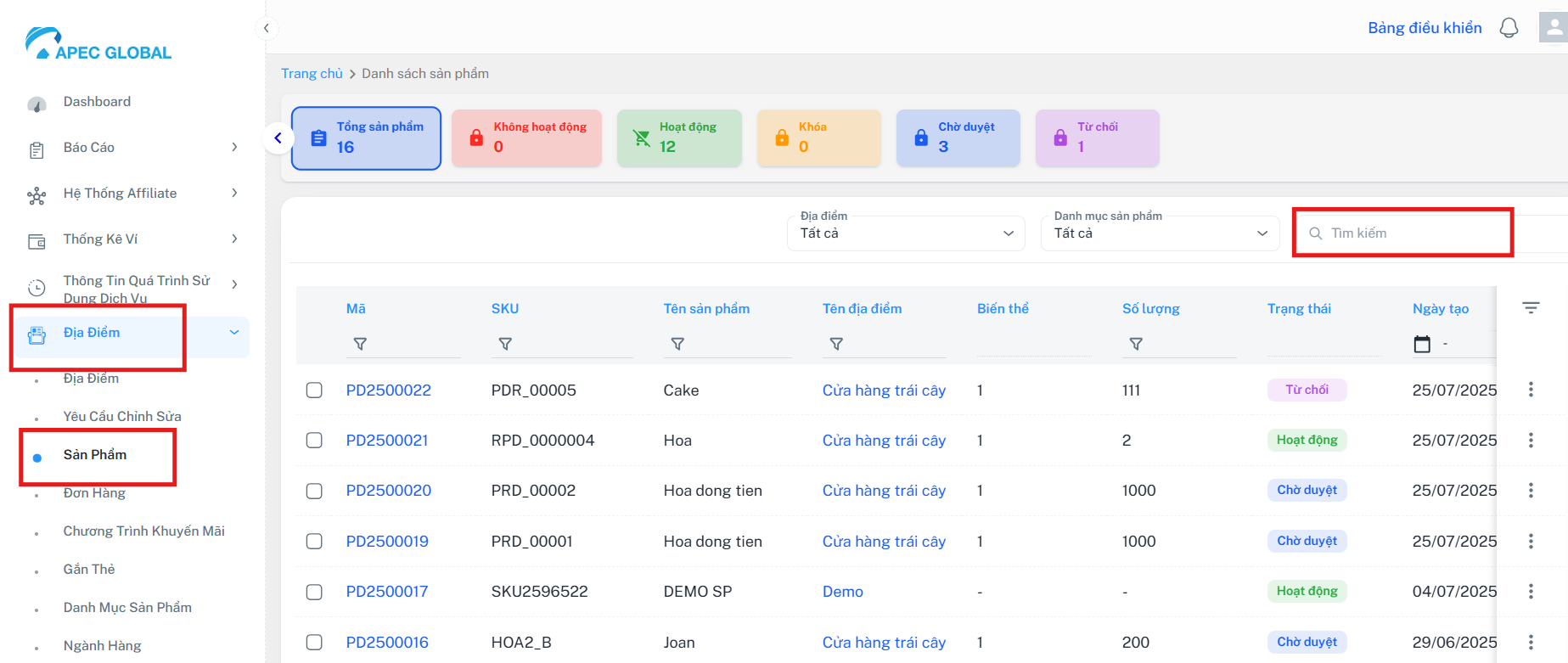Collapse the sidebar with the arrow button
The width and height of the screenshot is (1568, 663).
267,28
